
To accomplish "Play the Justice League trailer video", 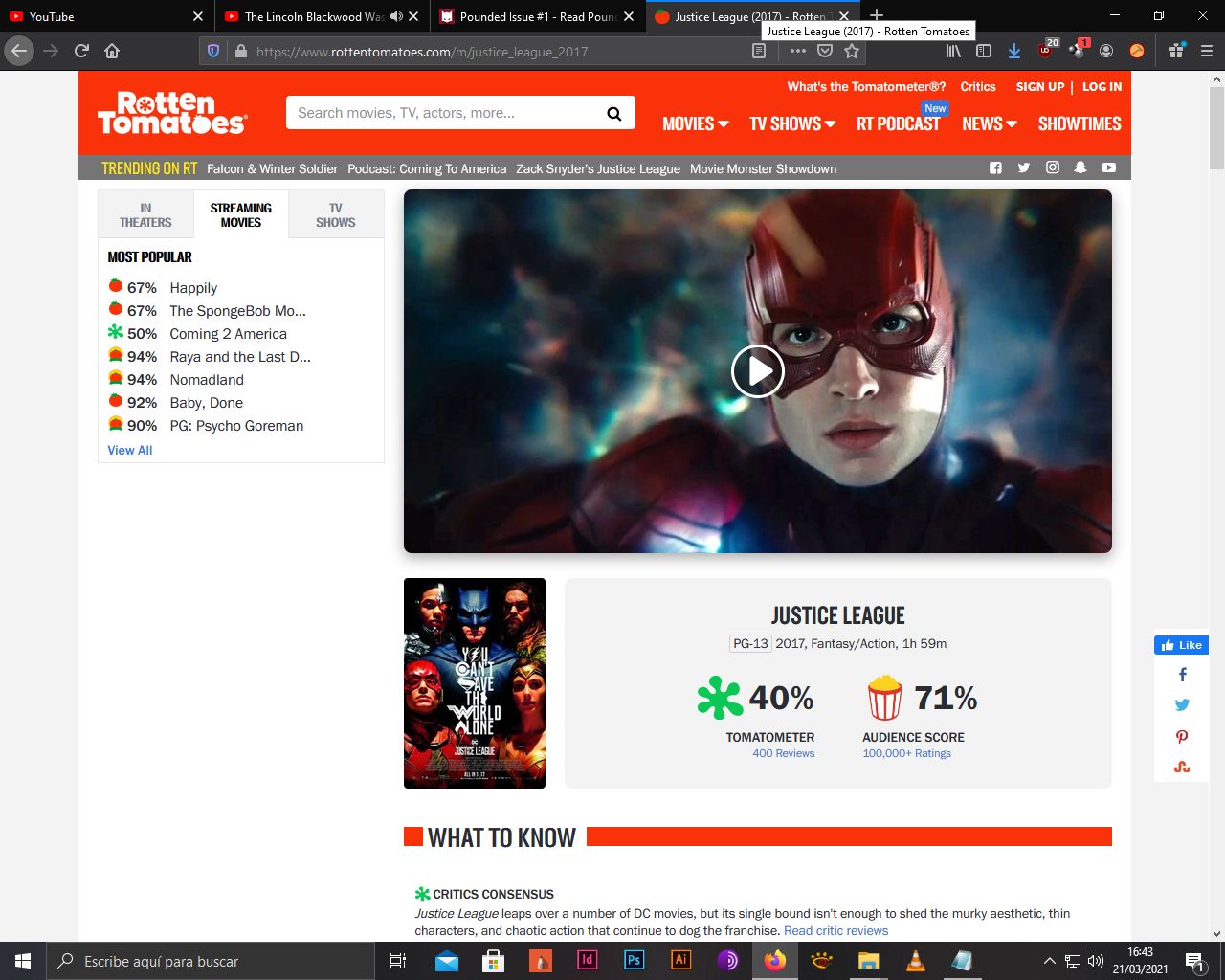I will point(758,371).
